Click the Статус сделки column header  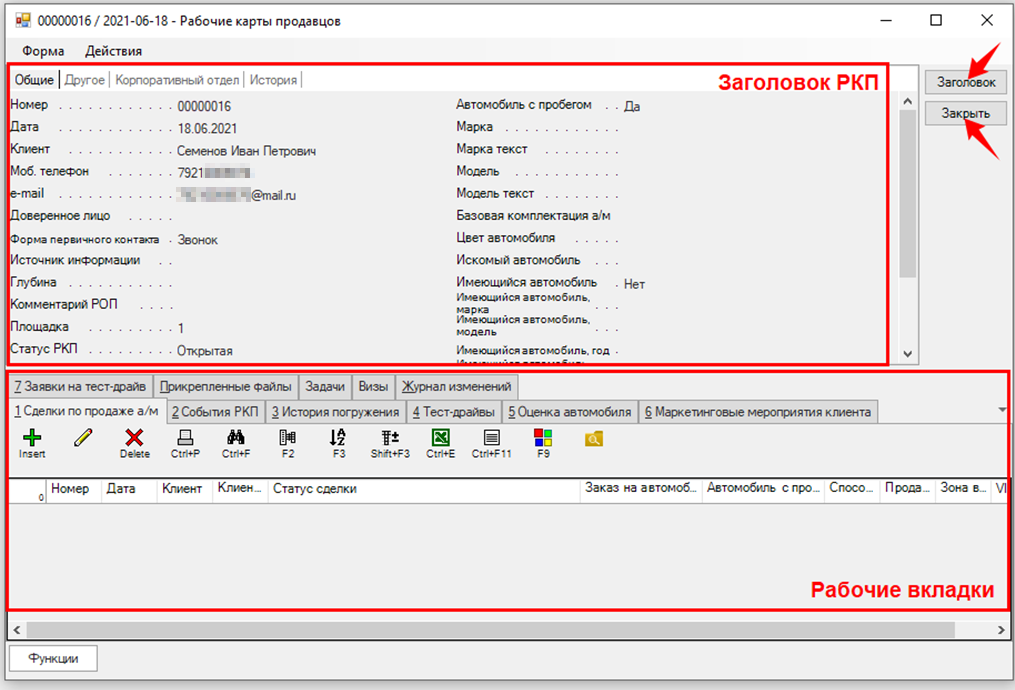coord(314,489)
